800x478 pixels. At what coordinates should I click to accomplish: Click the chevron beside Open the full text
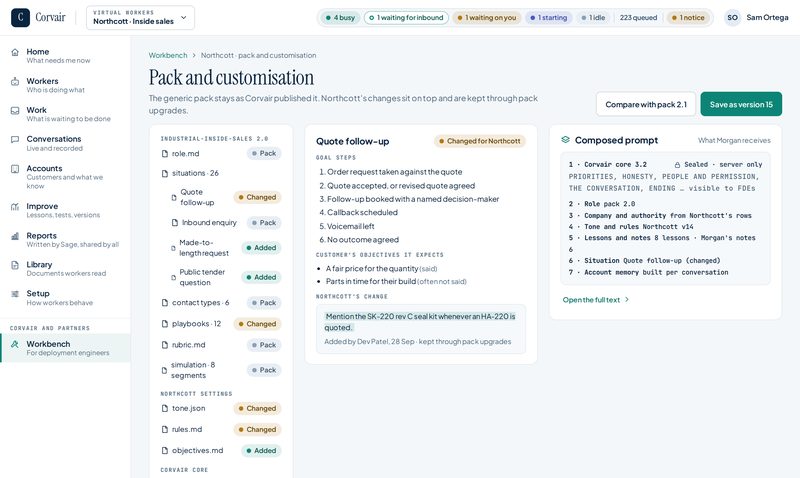click(x=627, y=299)
